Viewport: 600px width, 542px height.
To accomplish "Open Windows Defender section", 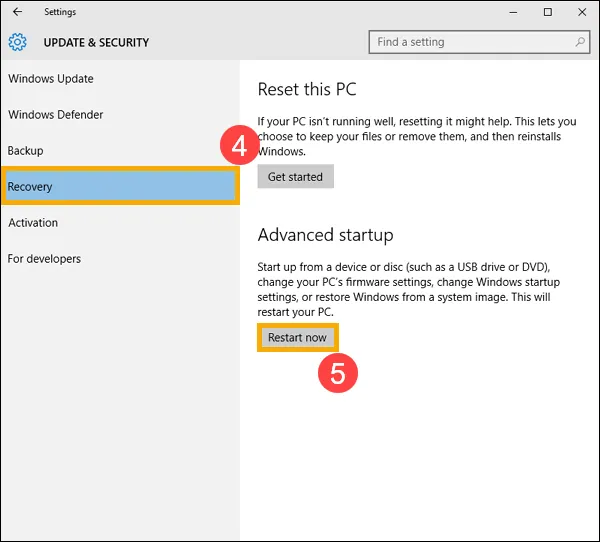I will 56,115.
